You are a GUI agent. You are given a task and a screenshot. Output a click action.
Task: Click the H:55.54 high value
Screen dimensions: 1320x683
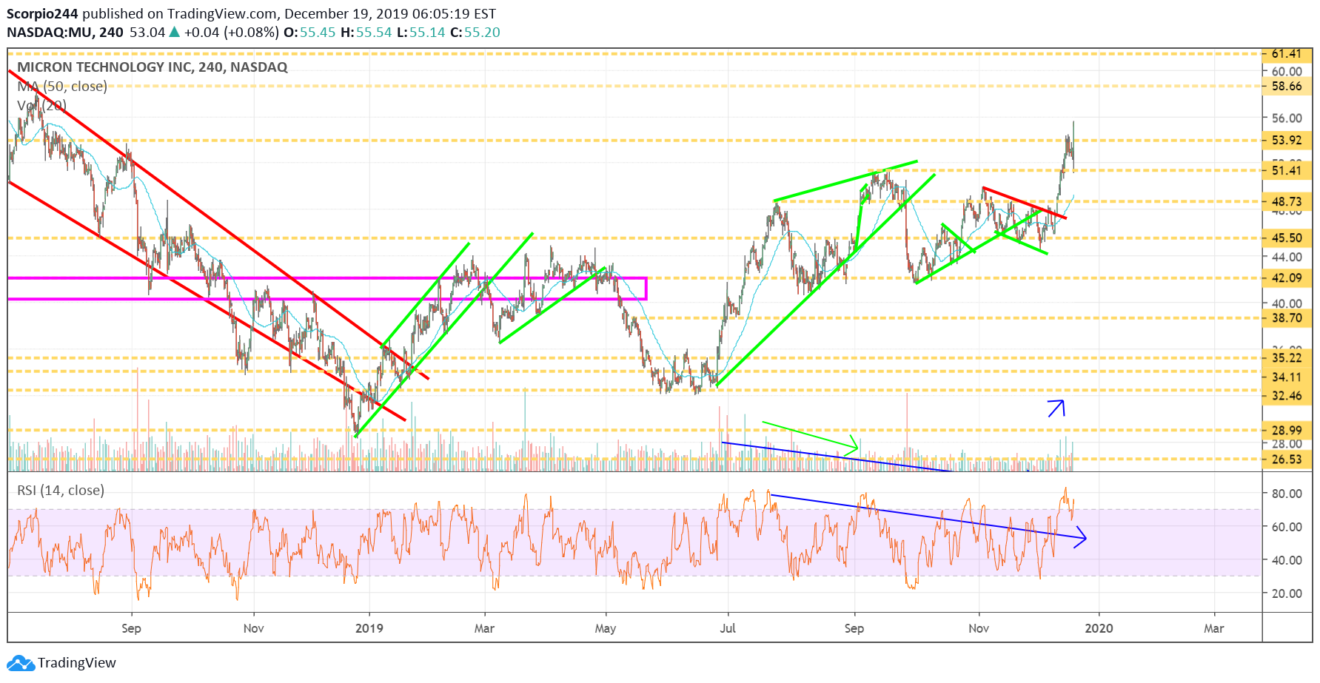point(367,33)
